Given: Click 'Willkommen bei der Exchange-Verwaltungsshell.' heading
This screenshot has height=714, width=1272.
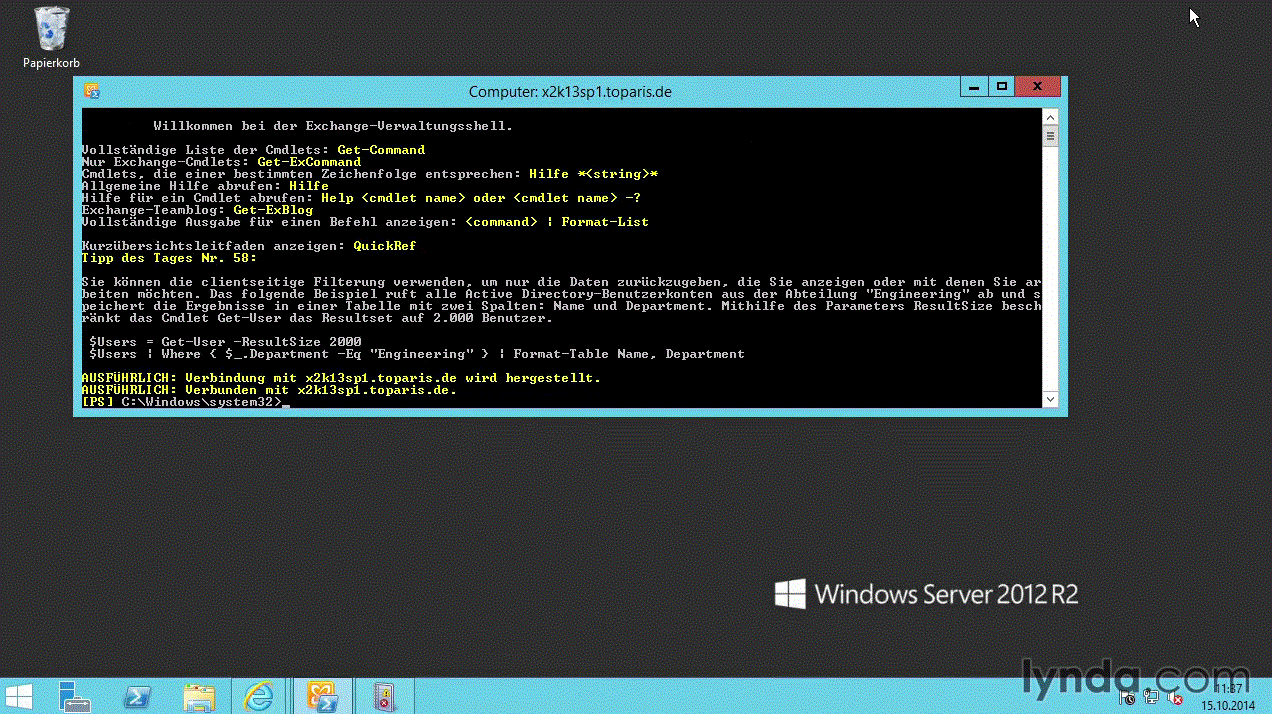Looking at the screenshot, I should point(333,126).
